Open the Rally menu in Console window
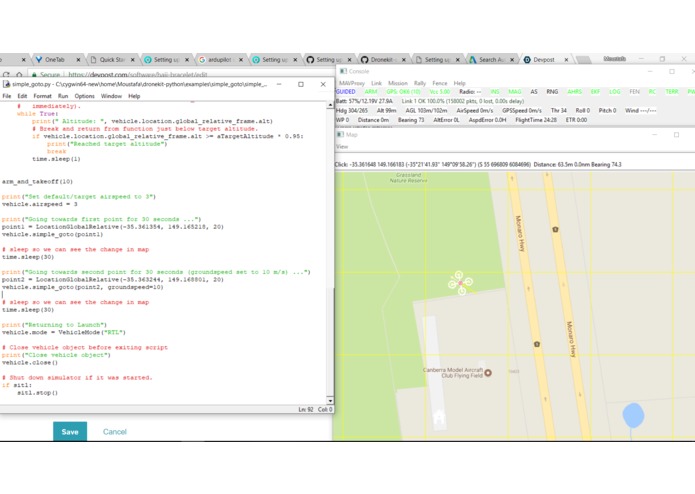Image resolution: width=695 pixels, height=494 pixels. tap(420, 83)
